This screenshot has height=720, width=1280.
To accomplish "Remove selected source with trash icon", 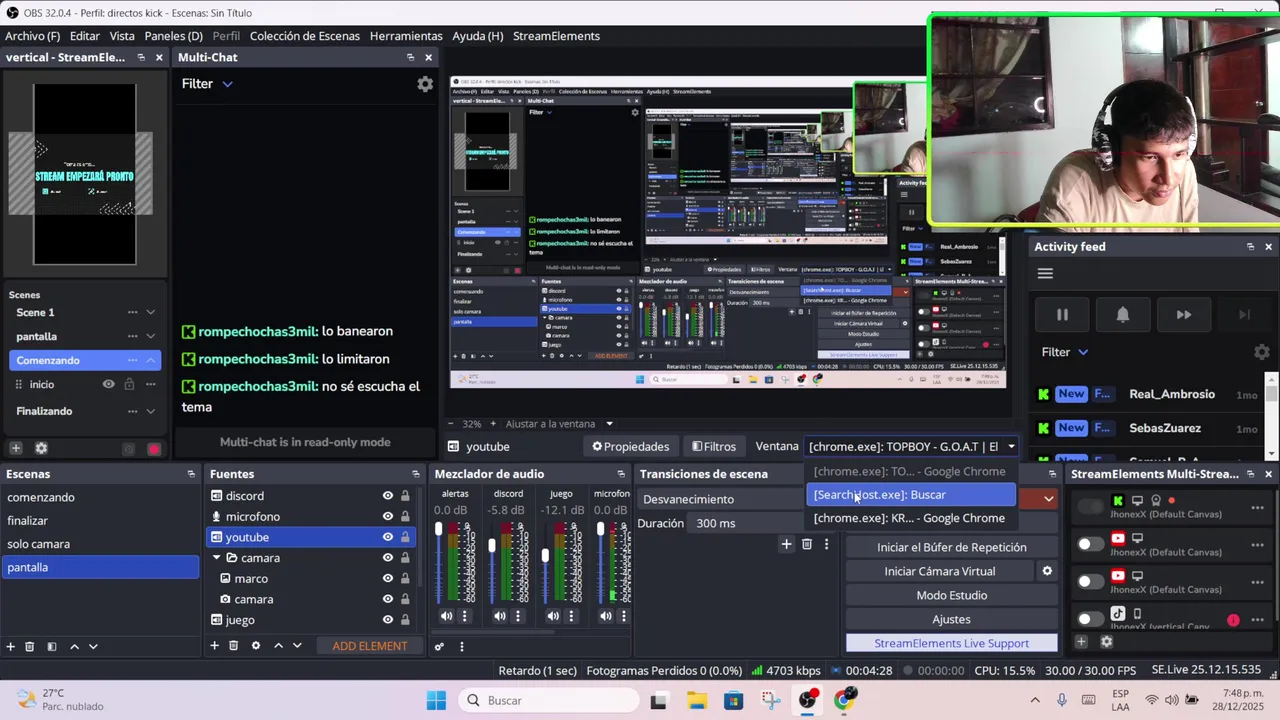I will 233,646.
